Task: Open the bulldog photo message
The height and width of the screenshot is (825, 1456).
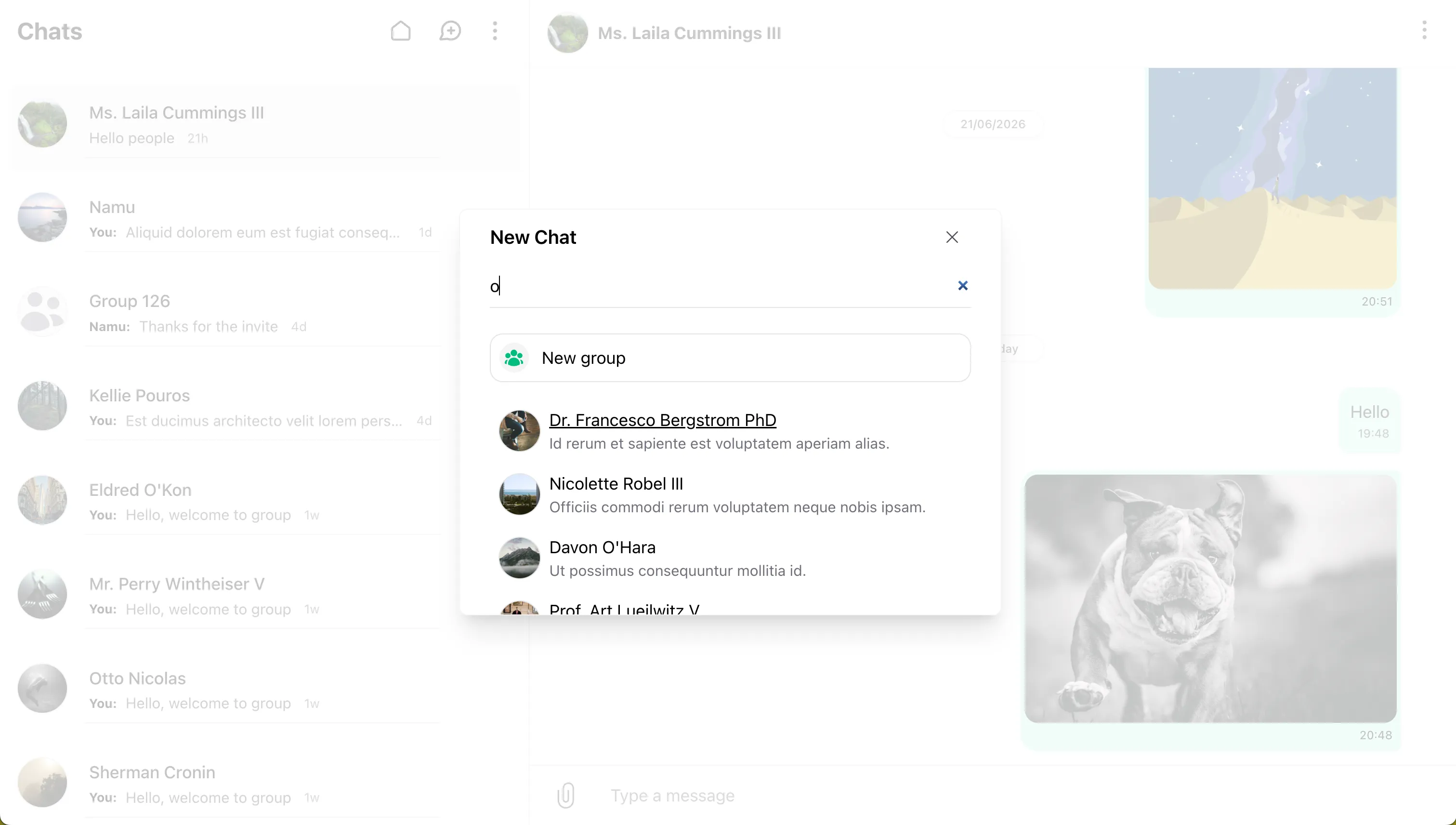Action: pyautogui.click(x=1210, y=599)
